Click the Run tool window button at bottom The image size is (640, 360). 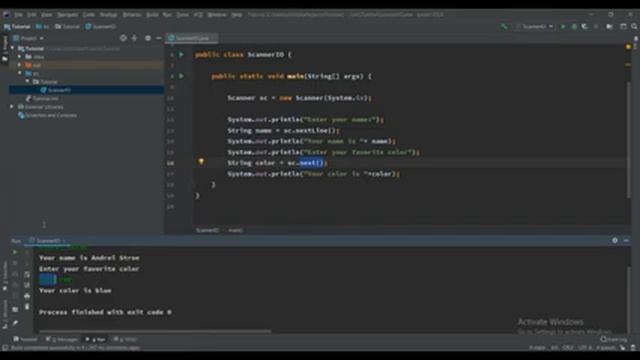point(96,339)
